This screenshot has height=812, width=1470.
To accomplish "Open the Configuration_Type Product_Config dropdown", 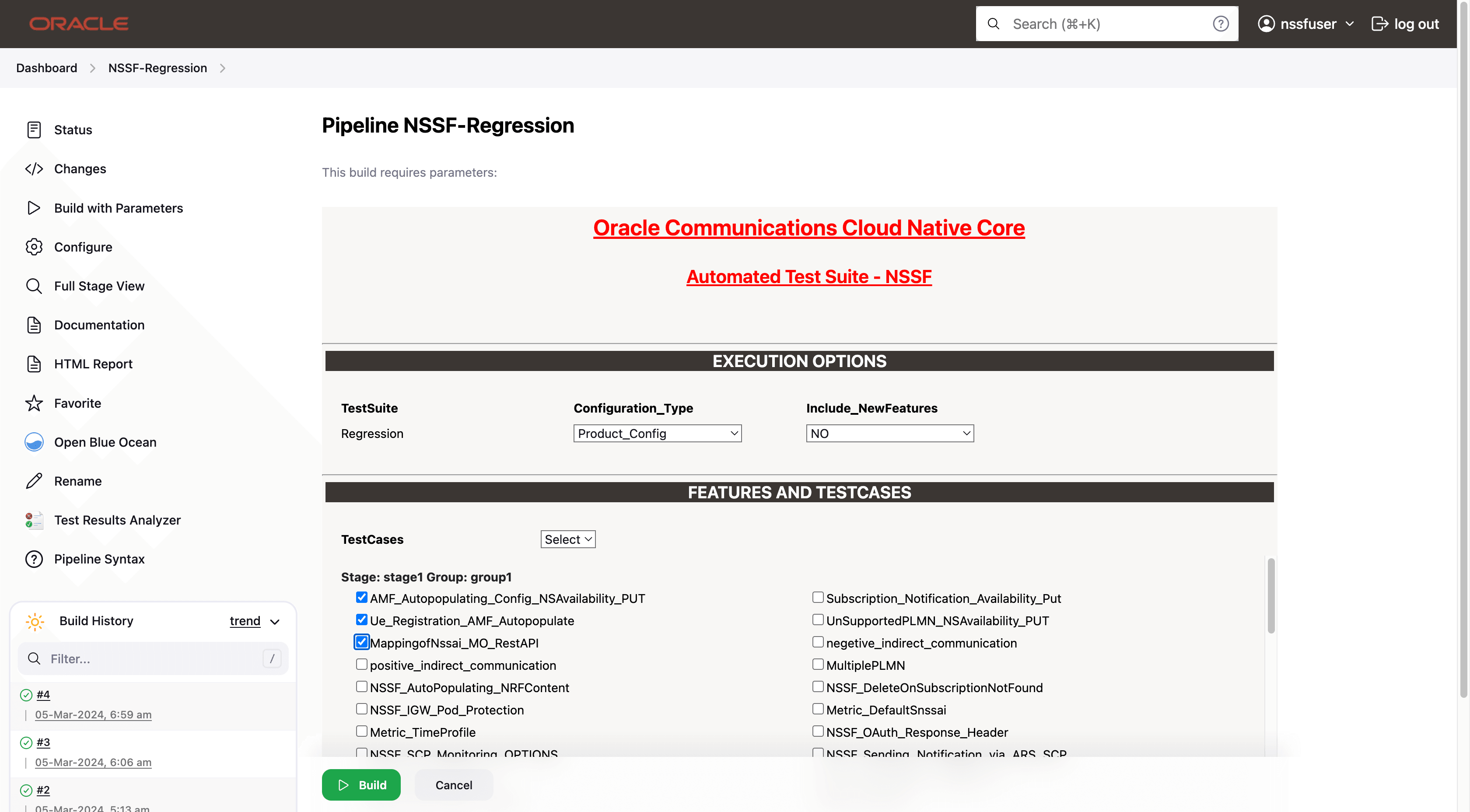I will pos(657,433).
